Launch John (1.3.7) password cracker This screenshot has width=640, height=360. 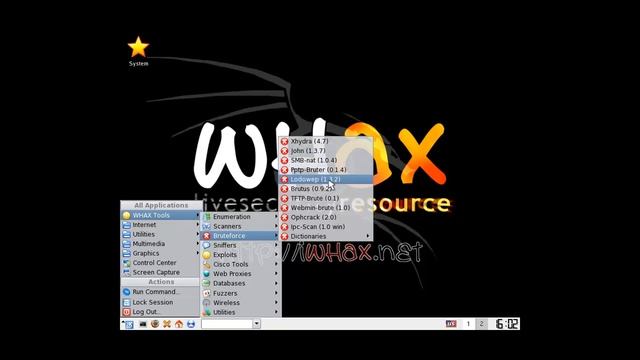(x=326, y=151)
